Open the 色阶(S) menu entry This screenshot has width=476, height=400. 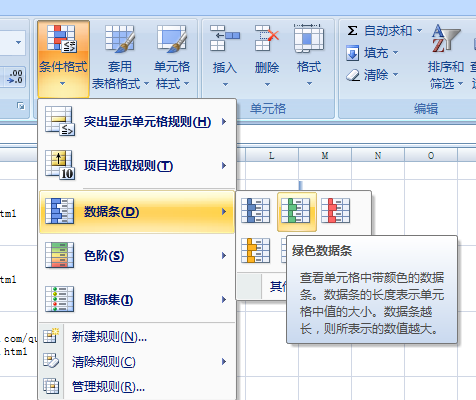(137, 256)
